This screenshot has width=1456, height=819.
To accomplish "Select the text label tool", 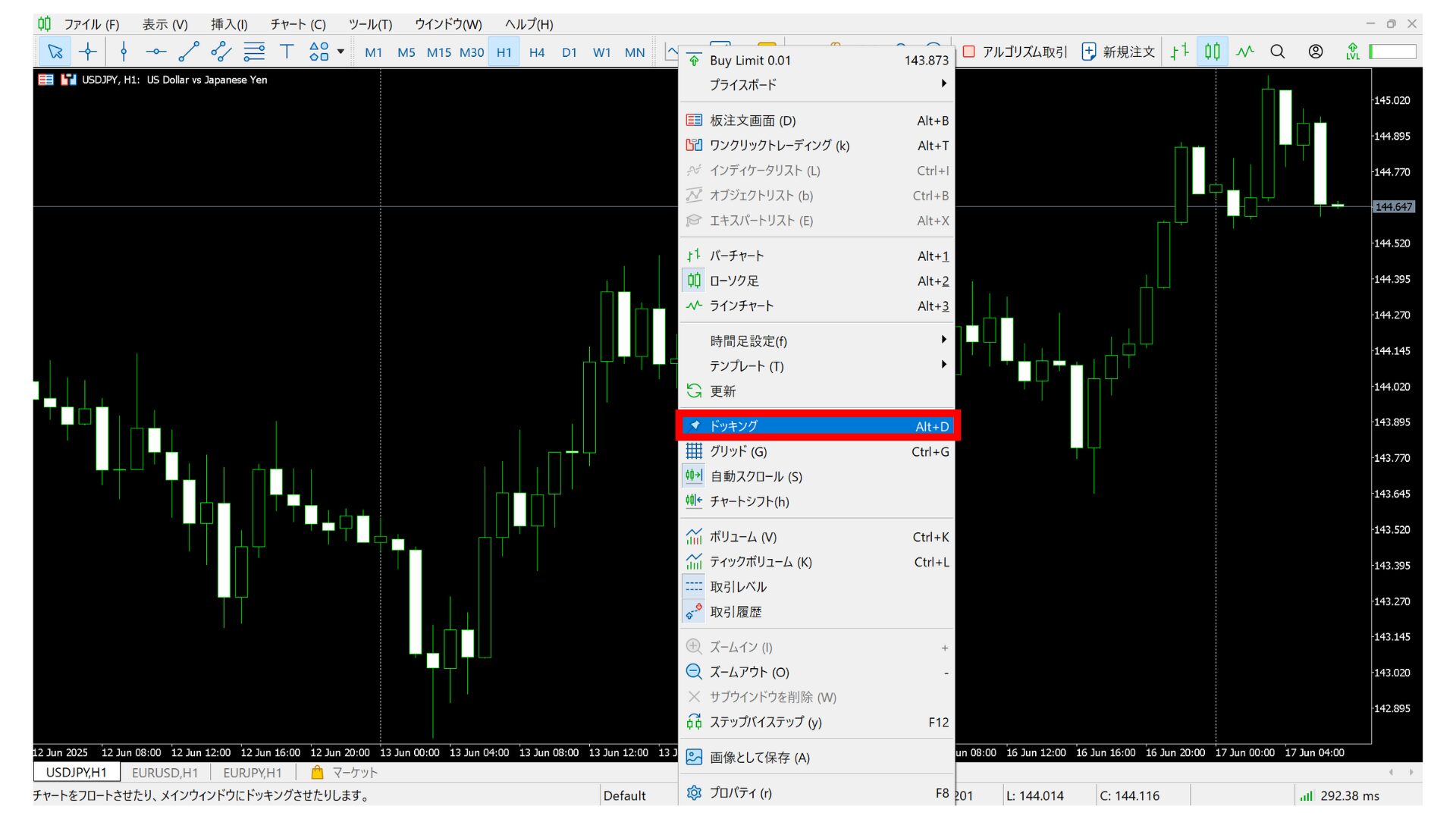I will pyautogui.click(x=287, y=52).
